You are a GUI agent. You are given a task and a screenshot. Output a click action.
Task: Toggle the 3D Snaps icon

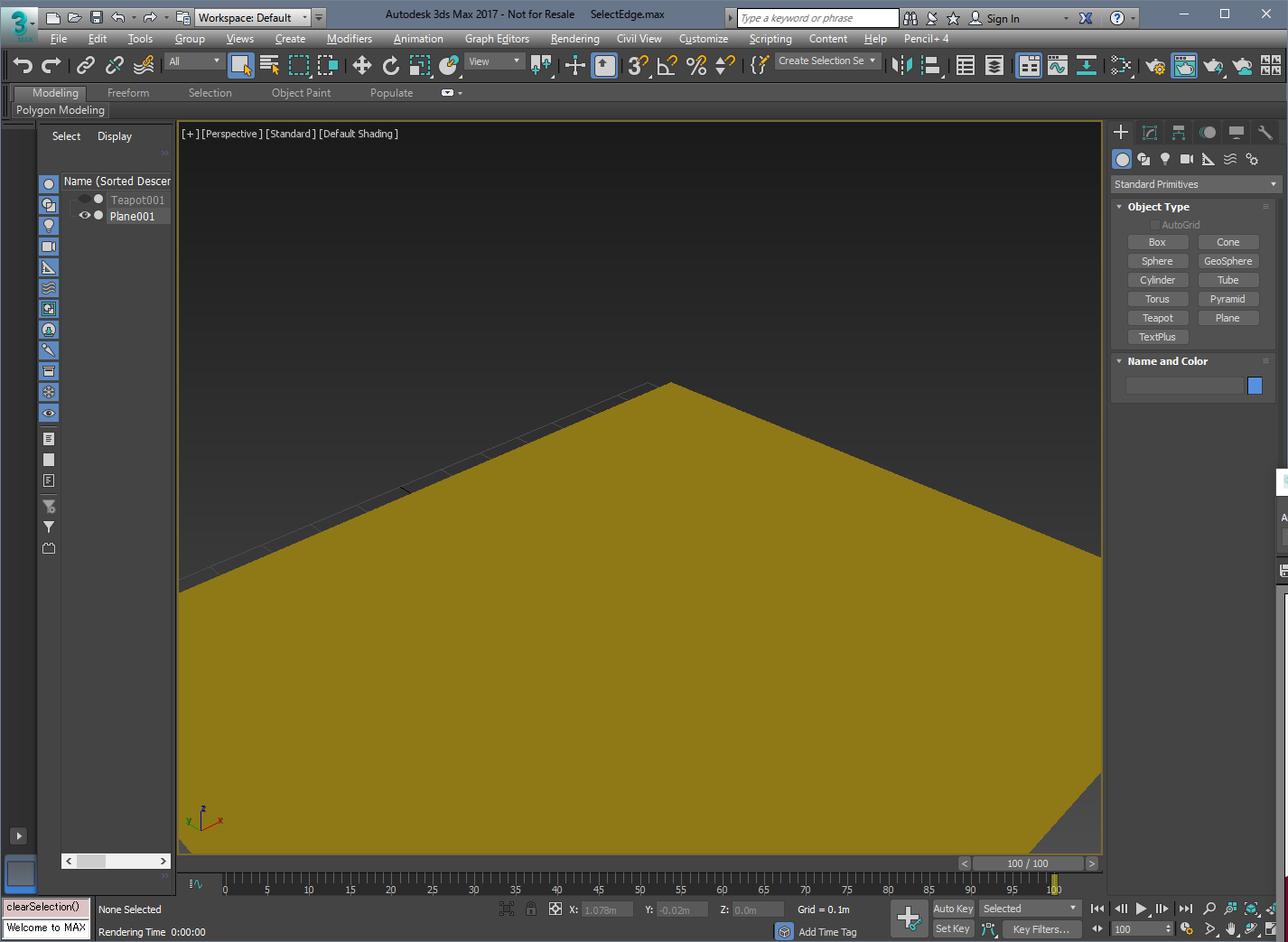click(638, 65)
